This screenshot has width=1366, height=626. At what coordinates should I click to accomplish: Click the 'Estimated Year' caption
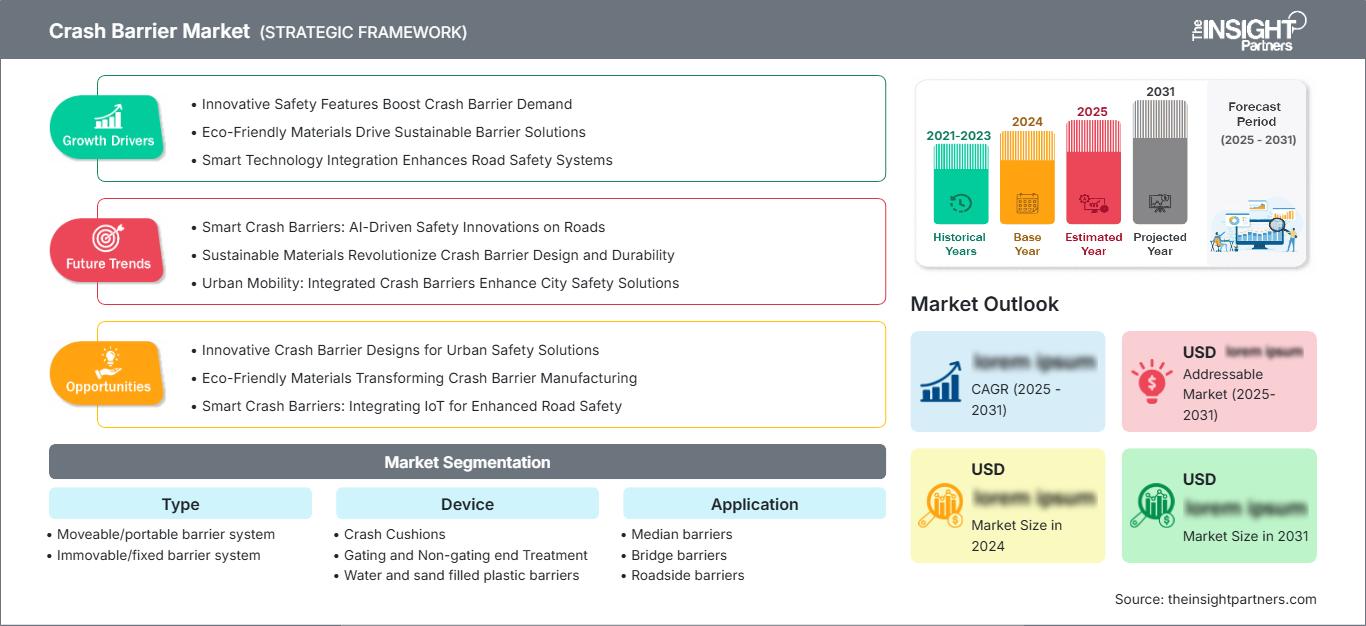coord(1093,244)
